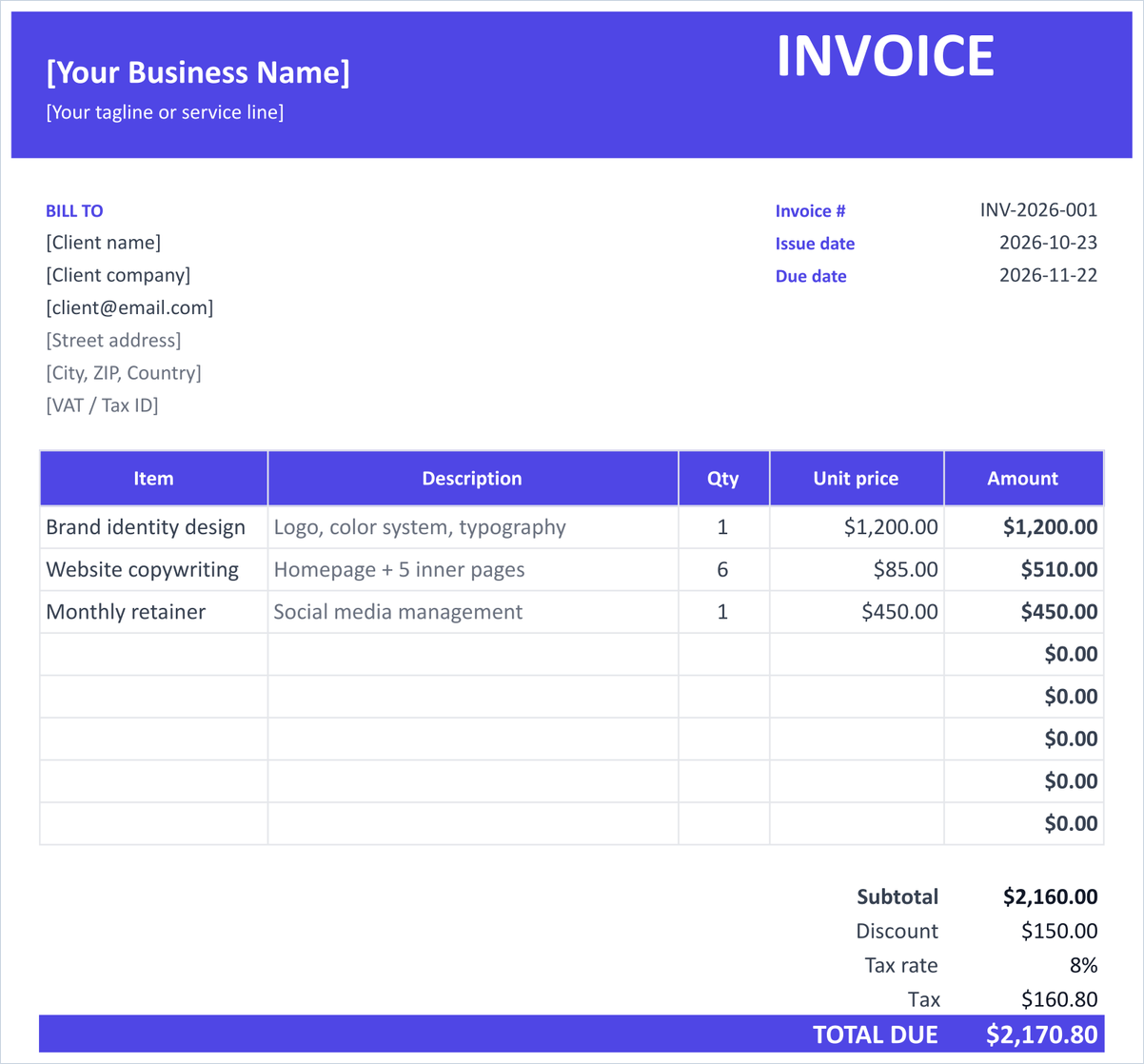The image size is (1144, 1064).
Task: Click the Invoice # label
Action: (x=810, y=211)
